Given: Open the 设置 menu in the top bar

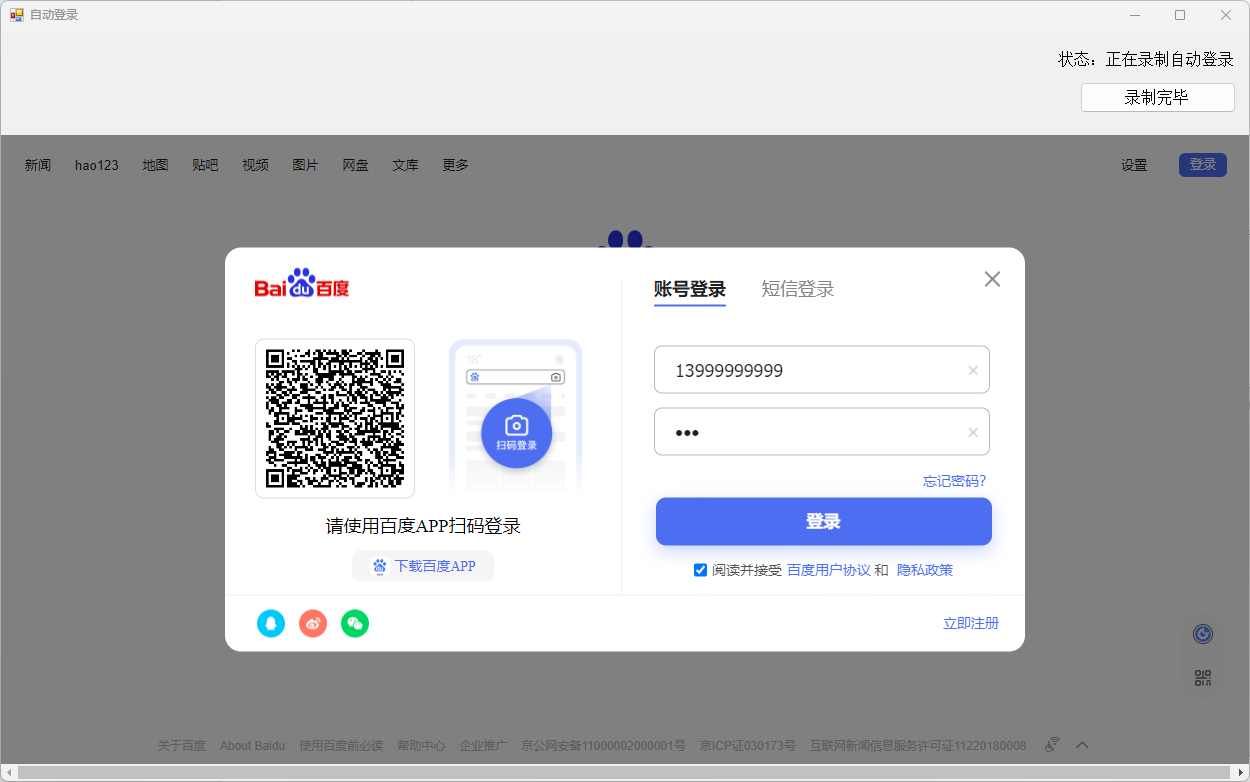Looking at the screenshot, I should [x=1134, y=165].
